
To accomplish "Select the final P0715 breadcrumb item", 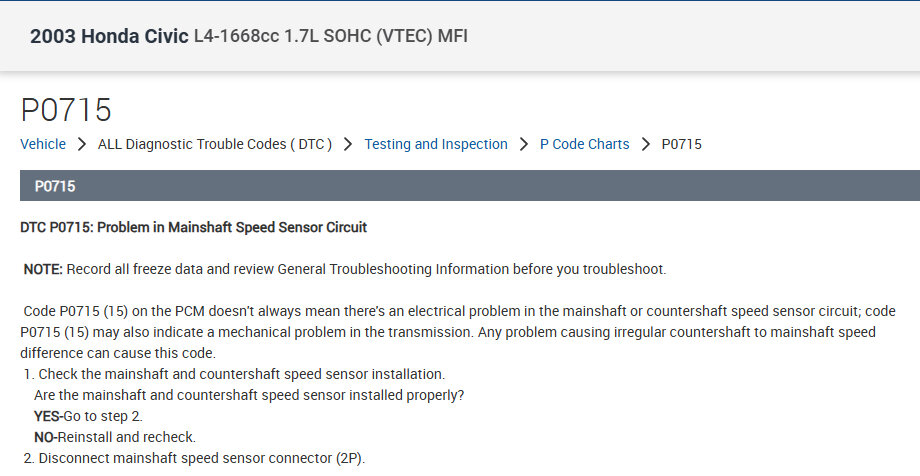I will point(681,144).
